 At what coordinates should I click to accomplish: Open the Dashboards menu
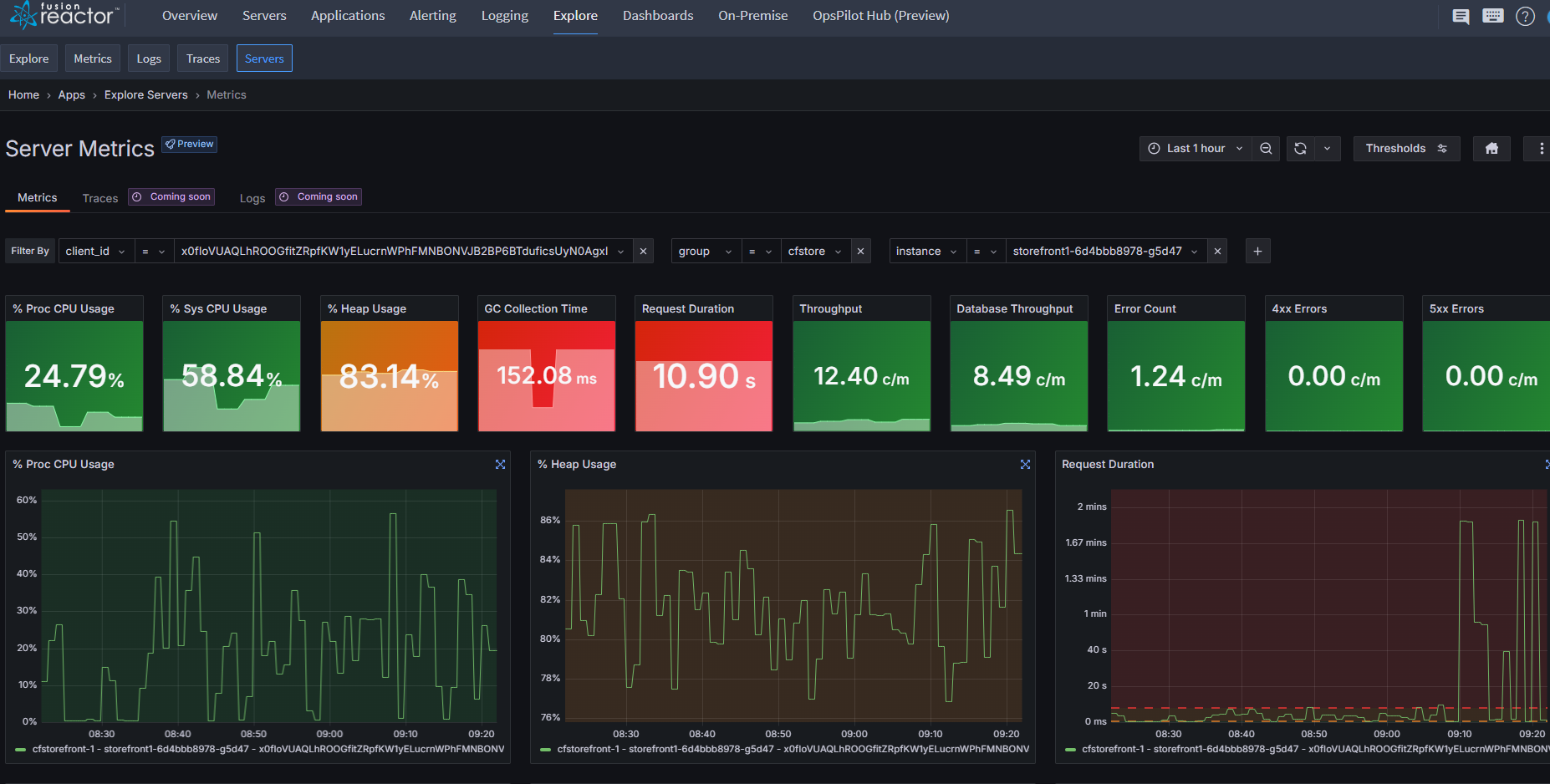658,16
